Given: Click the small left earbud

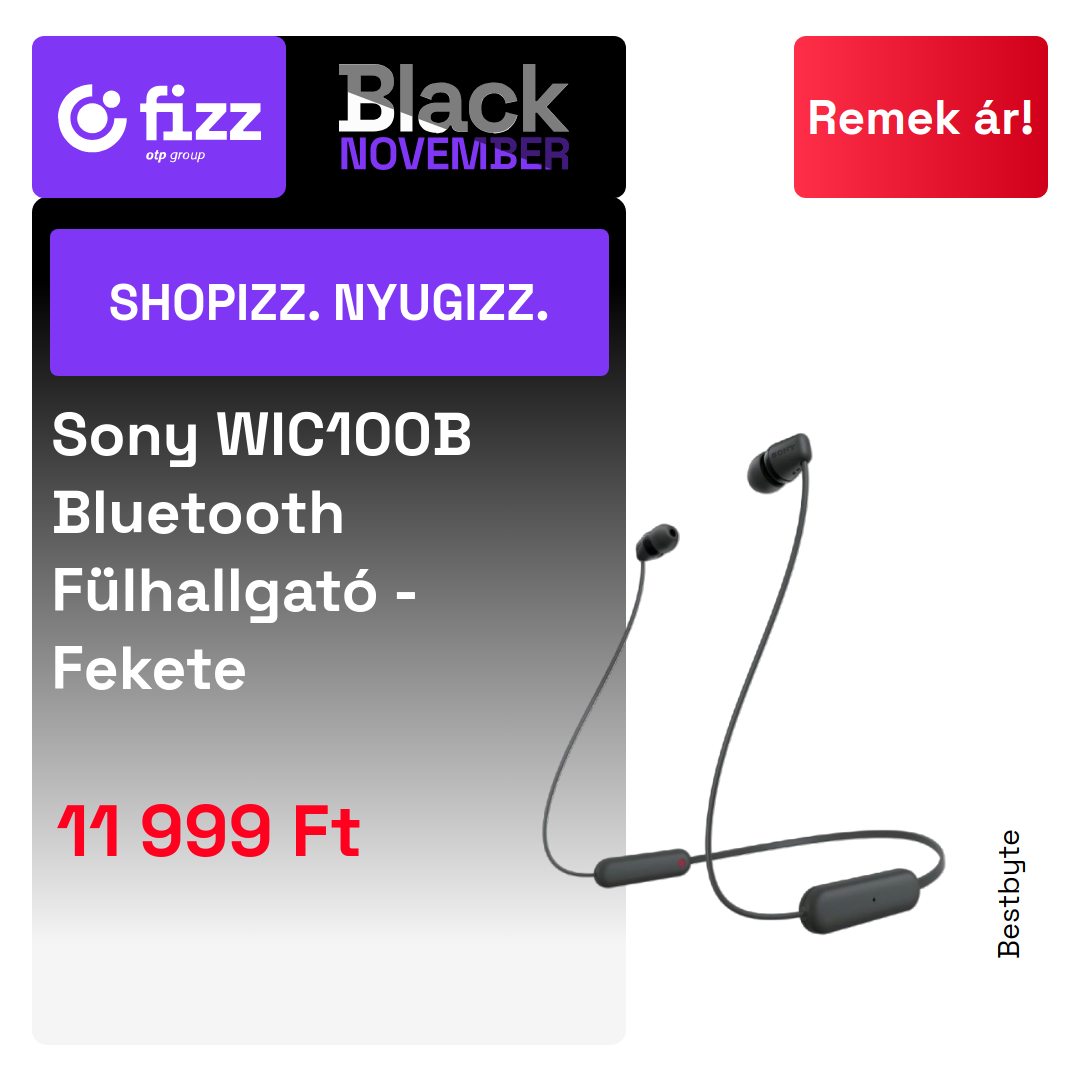Looking at the screenshot, I should coord(656,542).
